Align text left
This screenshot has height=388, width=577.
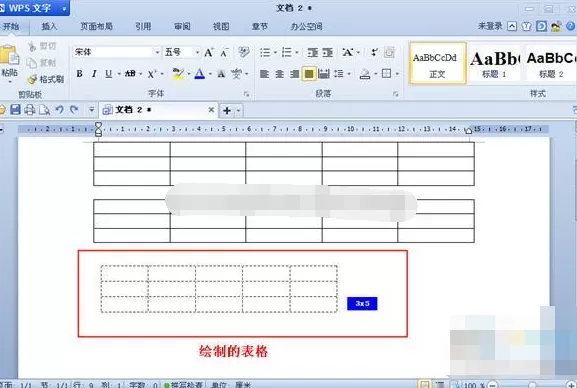point(264,74)
